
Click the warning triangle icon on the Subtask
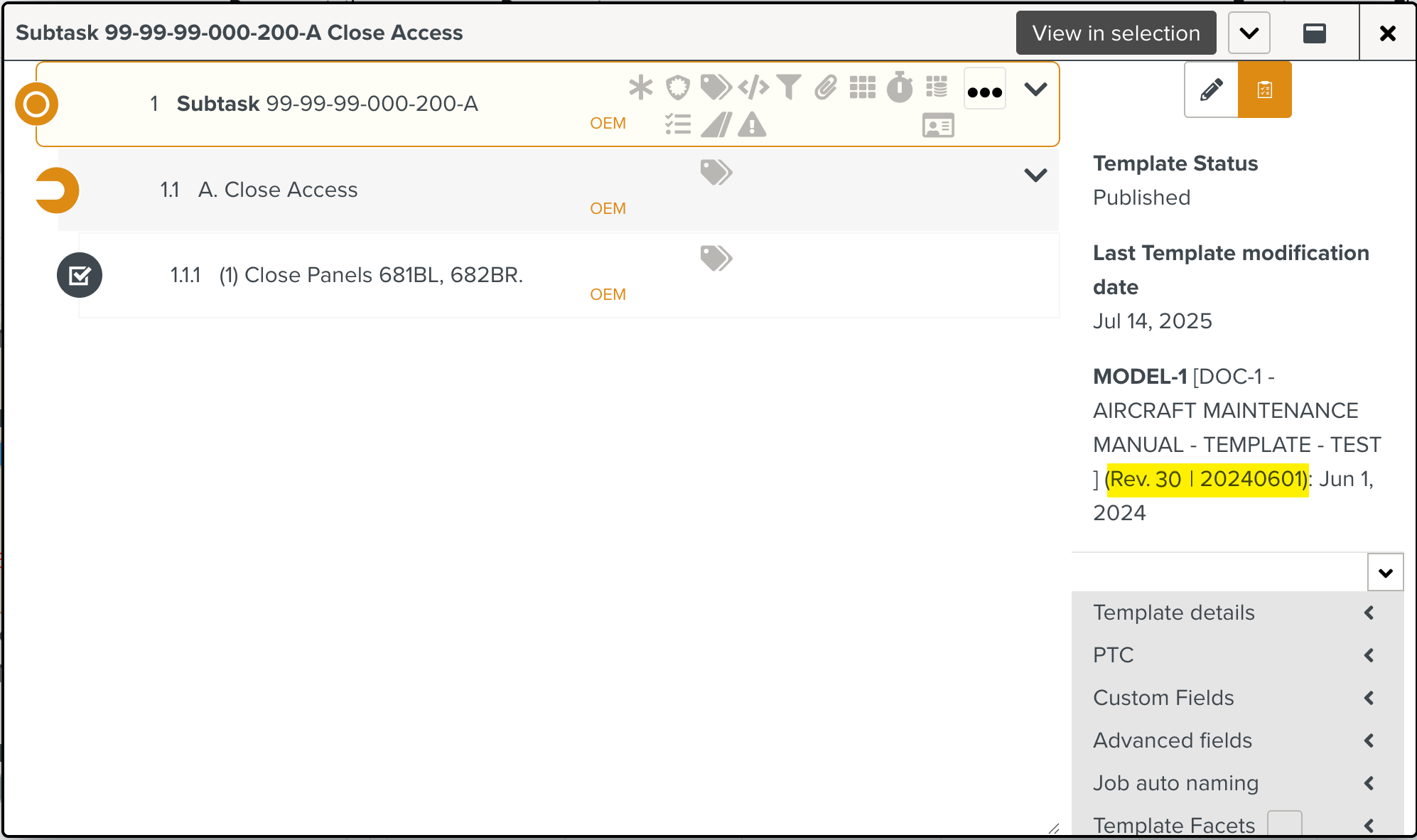click(x=752, y=124)
